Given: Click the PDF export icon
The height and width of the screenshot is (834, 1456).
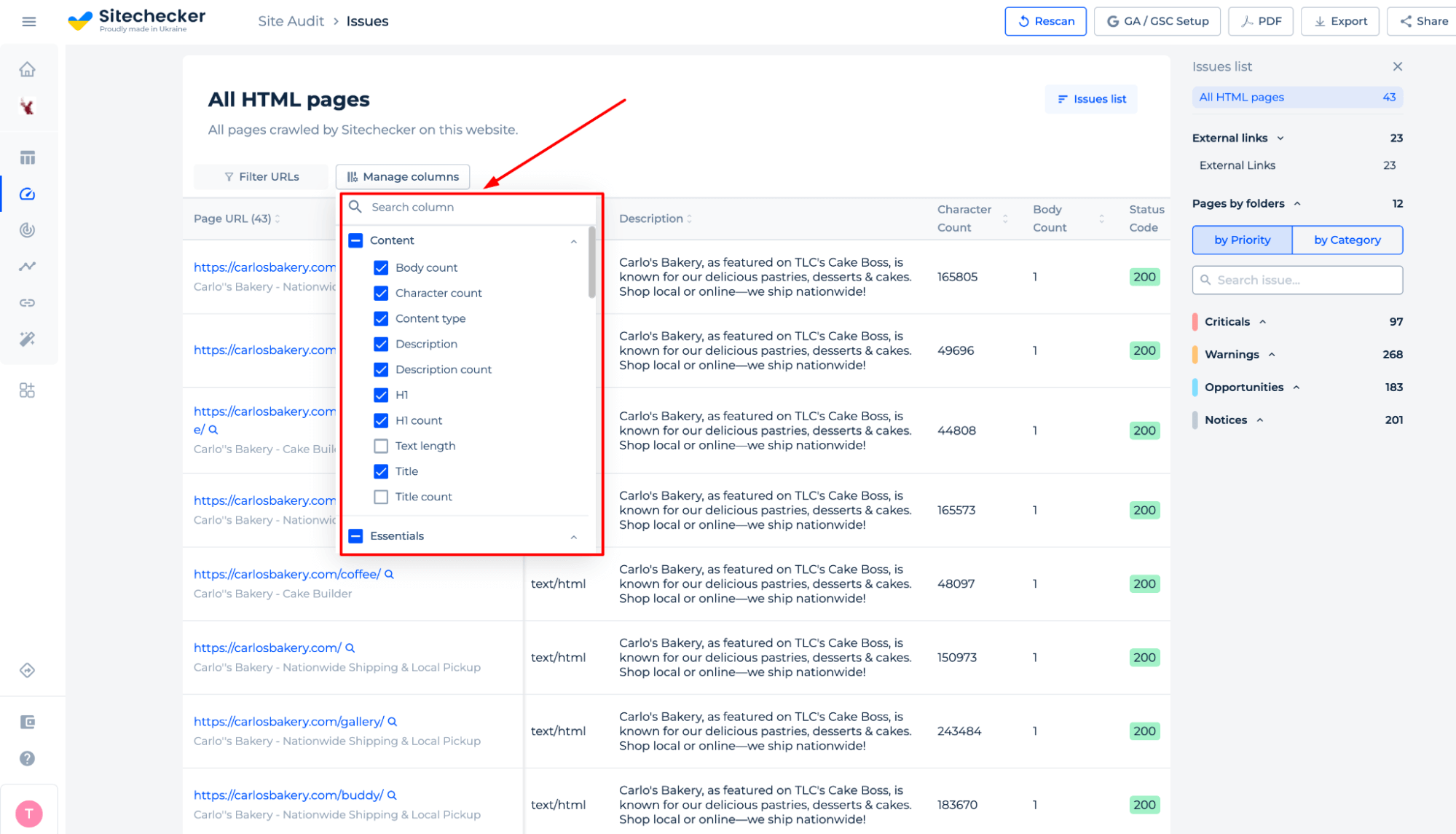Looking at the screenshot, I should tap(1261, 21).
